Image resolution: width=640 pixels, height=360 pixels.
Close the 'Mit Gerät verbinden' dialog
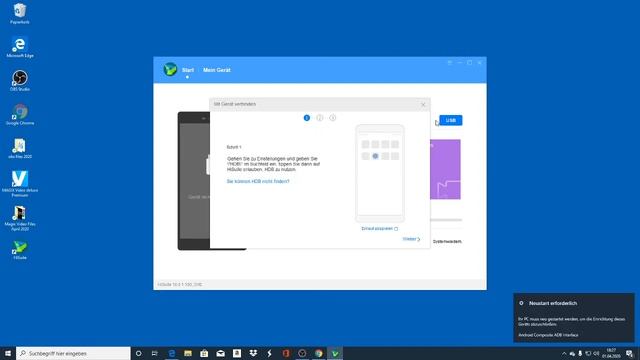(423, 104)
